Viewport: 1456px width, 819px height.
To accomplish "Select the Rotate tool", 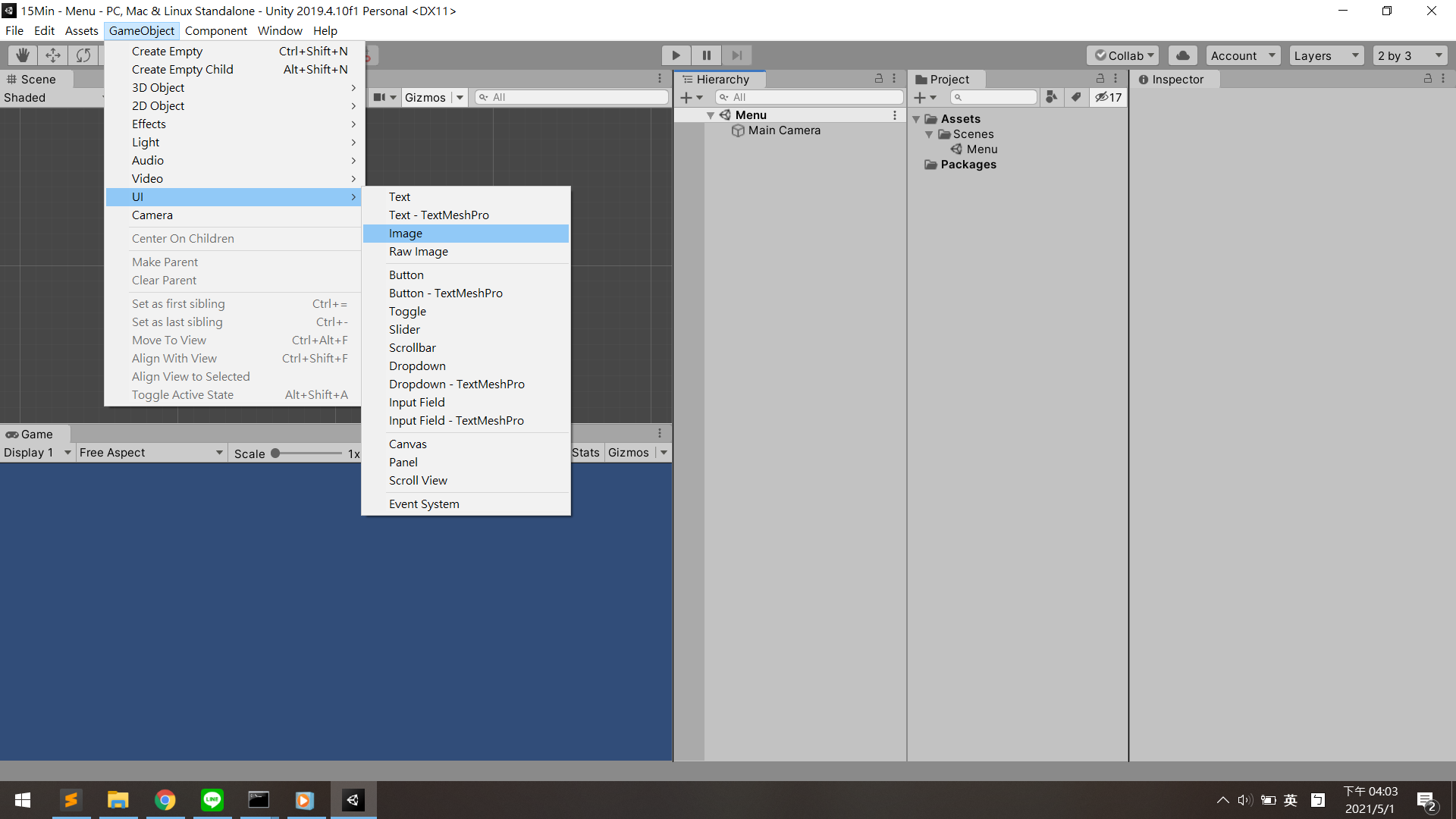I will [83, 55].
